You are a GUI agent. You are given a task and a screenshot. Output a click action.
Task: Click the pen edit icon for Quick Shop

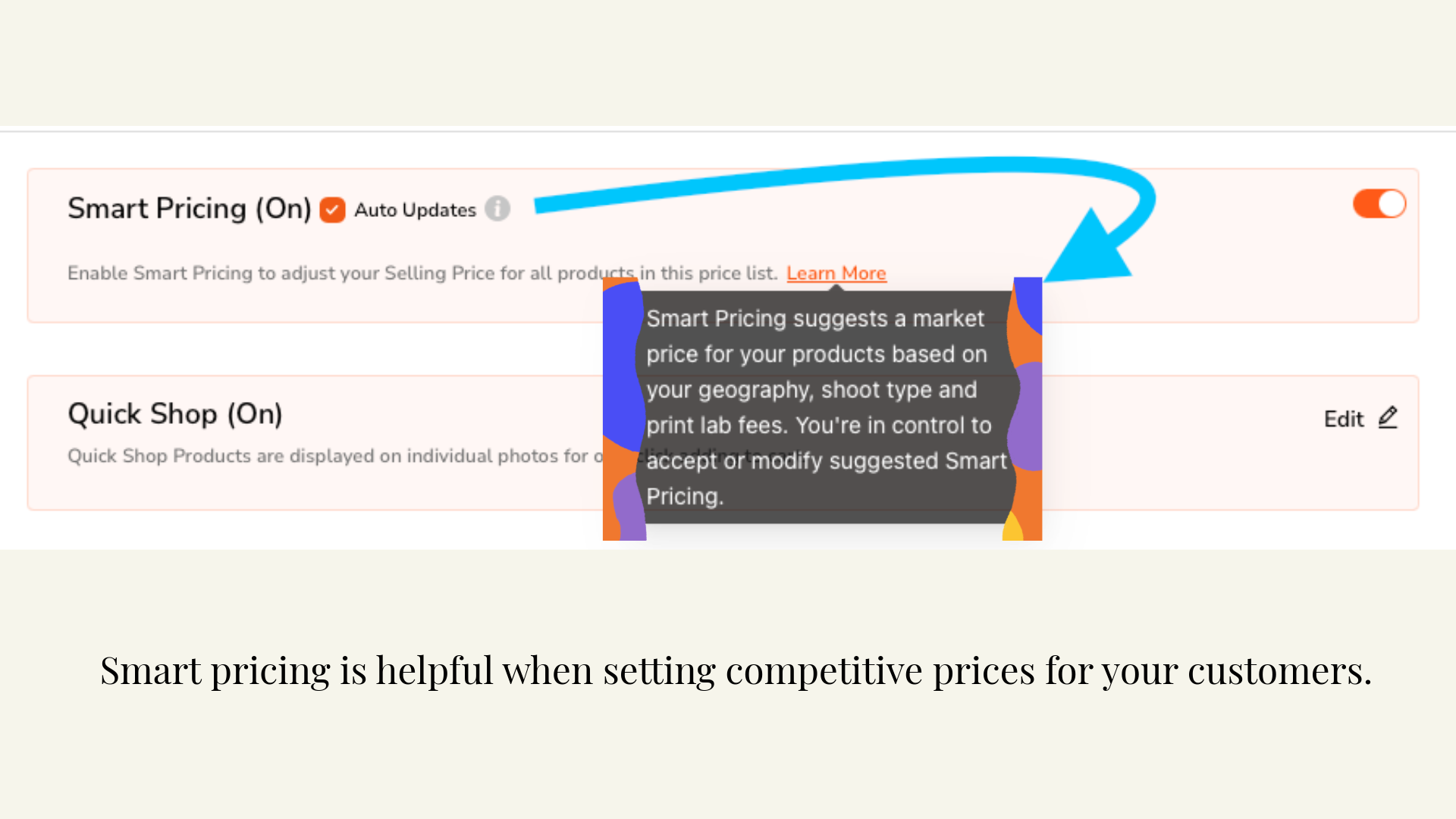point(1388,418)
